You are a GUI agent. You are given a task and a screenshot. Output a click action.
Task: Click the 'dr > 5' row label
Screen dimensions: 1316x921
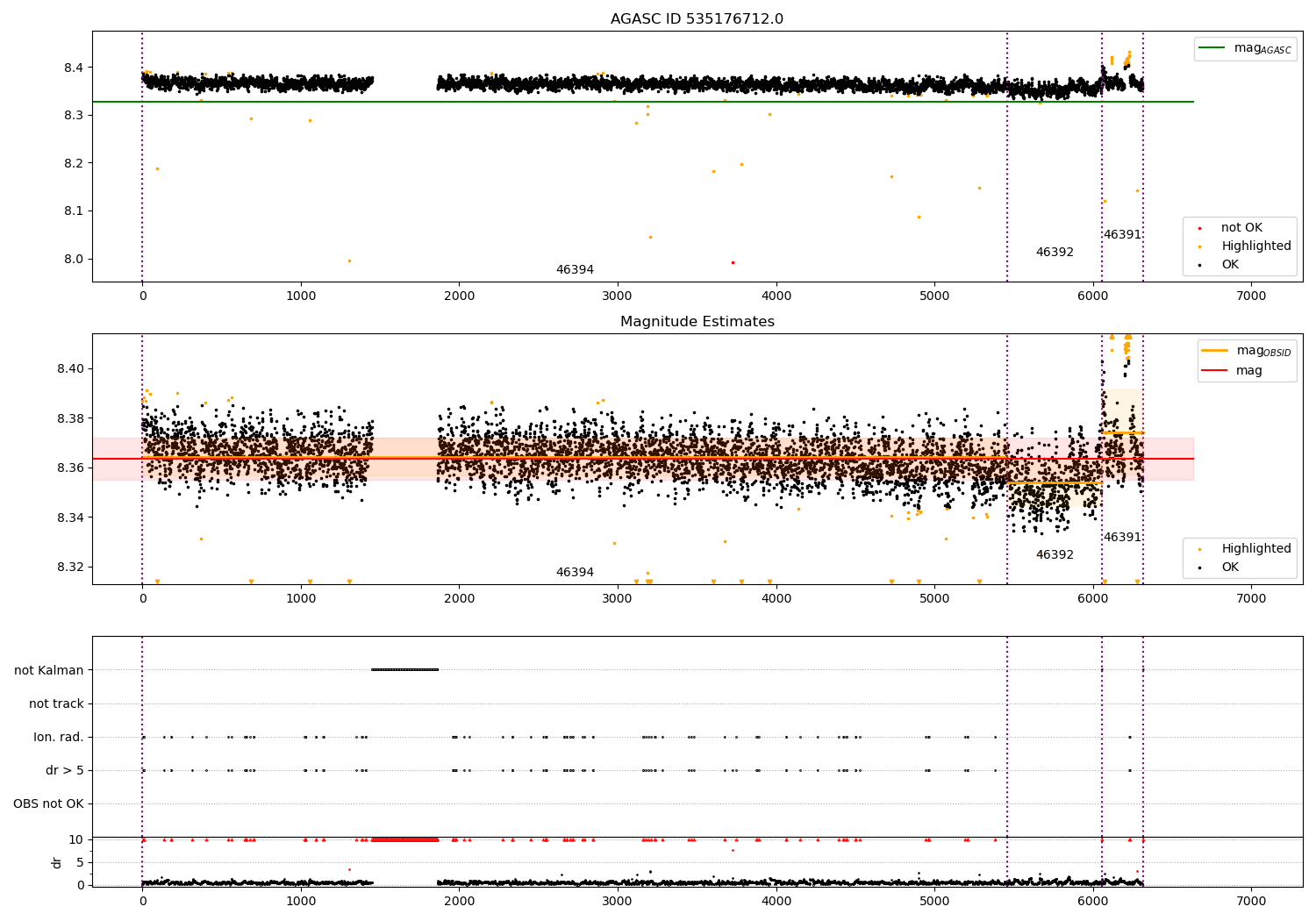point(65,771)
